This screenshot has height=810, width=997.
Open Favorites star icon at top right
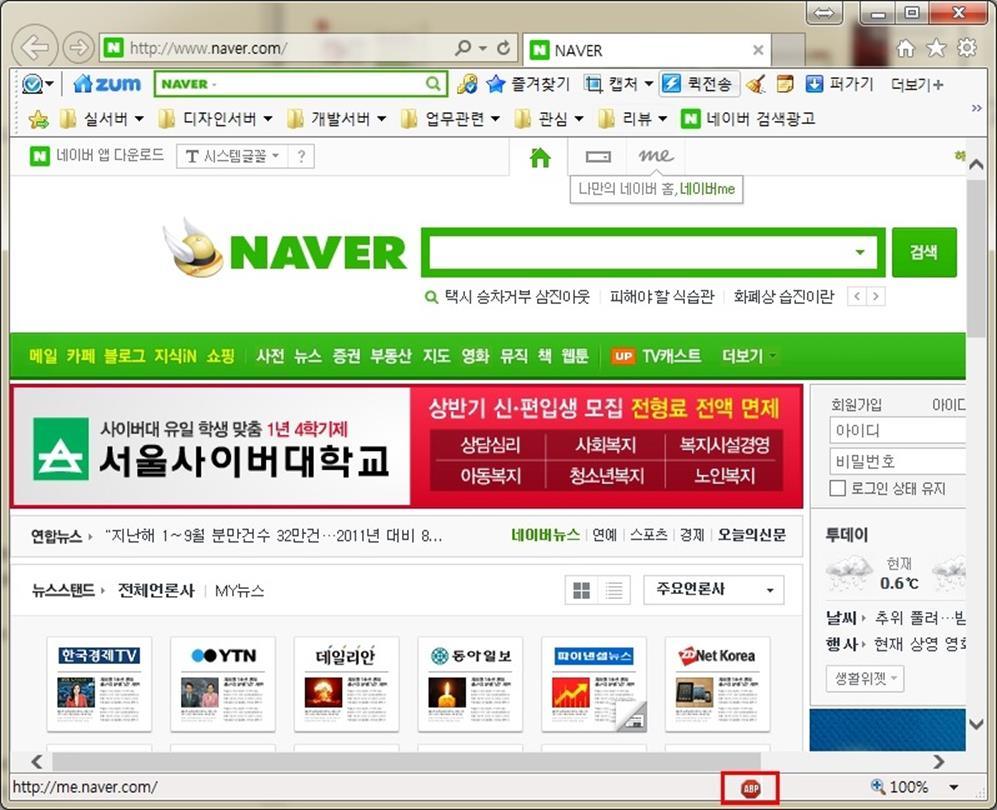click(936, 48)
